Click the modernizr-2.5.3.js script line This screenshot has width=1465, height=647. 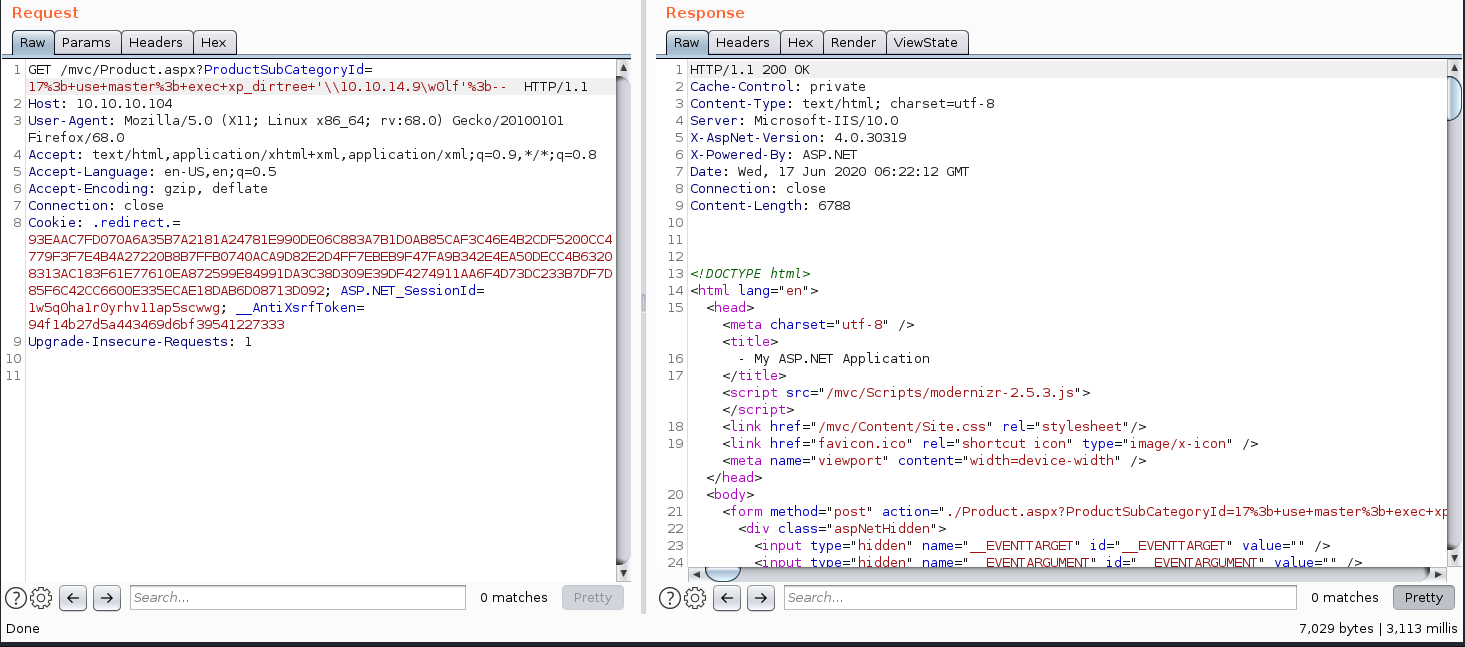(906, 393)
